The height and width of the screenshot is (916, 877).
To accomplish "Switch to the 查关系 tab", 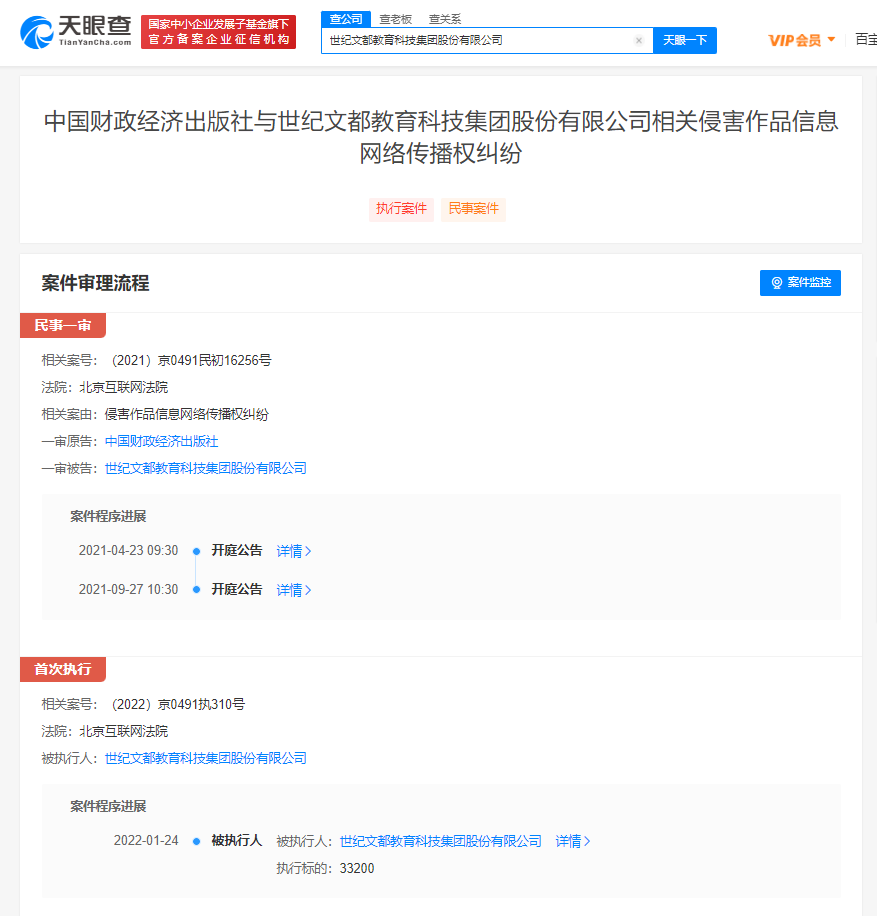I will pyautogui.click(x=444, y=18).
